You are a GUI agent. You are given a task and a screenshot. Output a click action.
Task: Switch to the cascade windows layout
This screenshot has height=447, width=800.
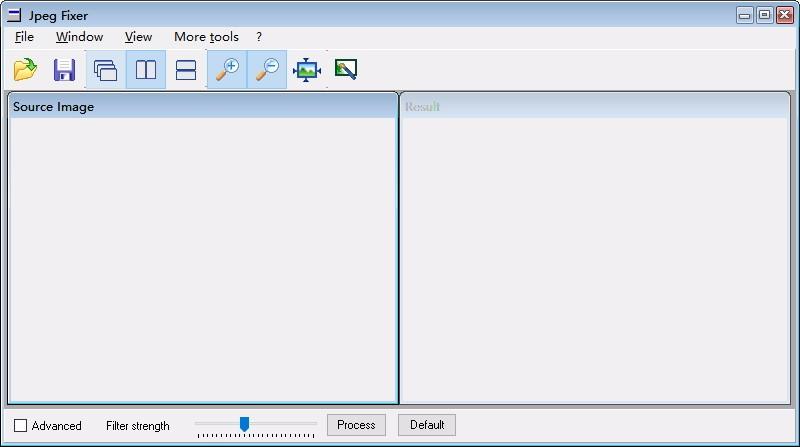pyautogui.click(x=106, y=69)
